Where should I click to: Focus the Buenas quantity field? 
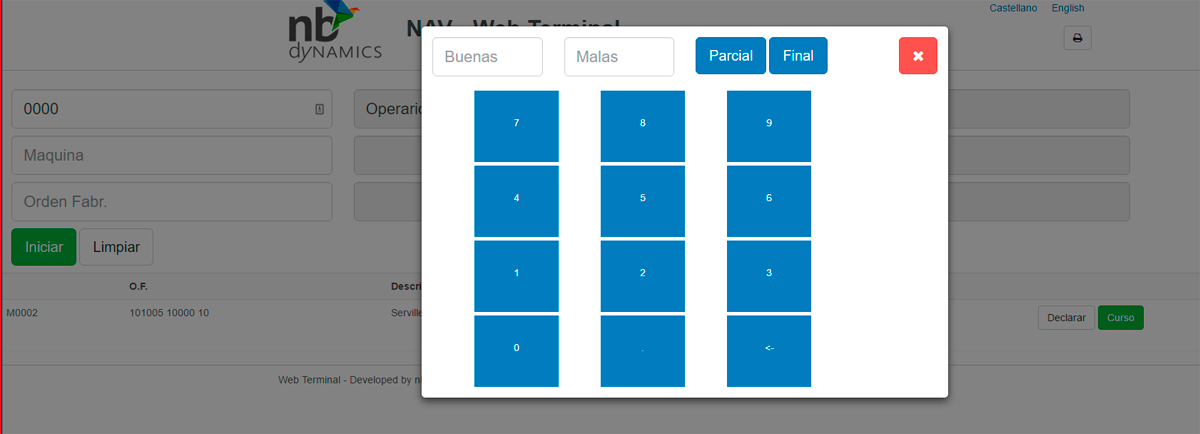point(487,57)
